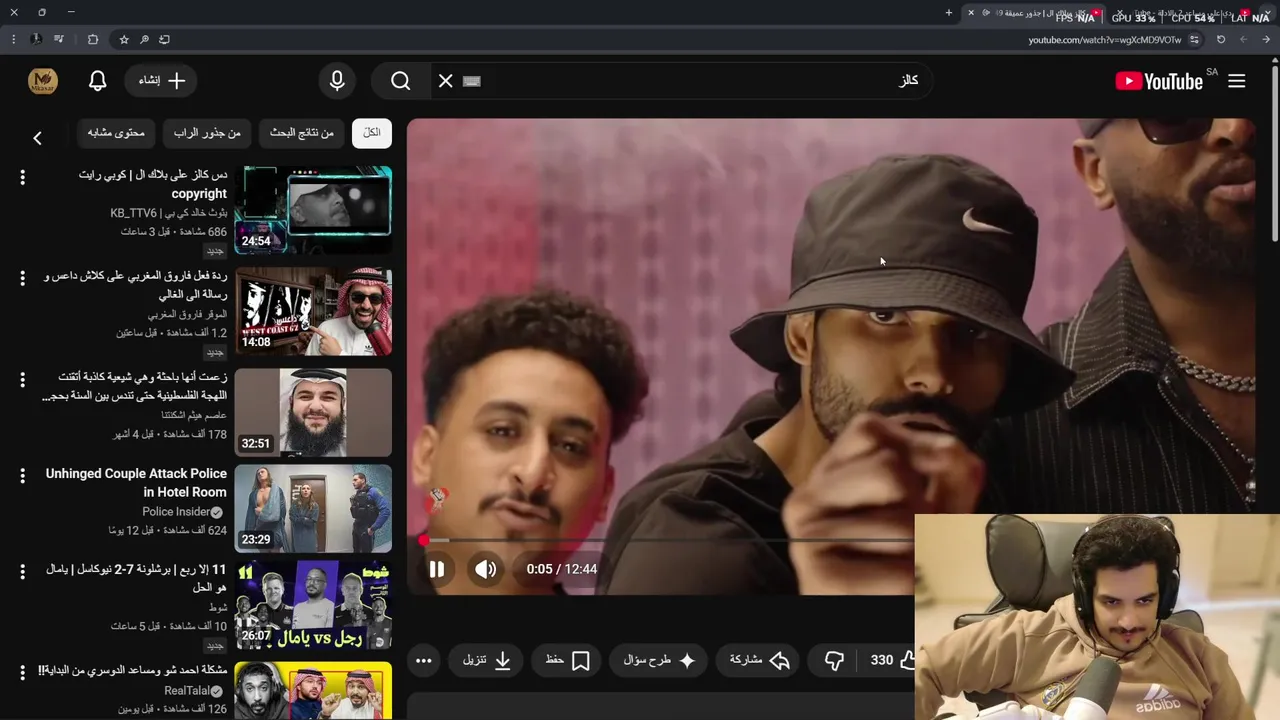Open the browser profile avatar
This screenshot has width=1280, height=720.
coord(36,40)
